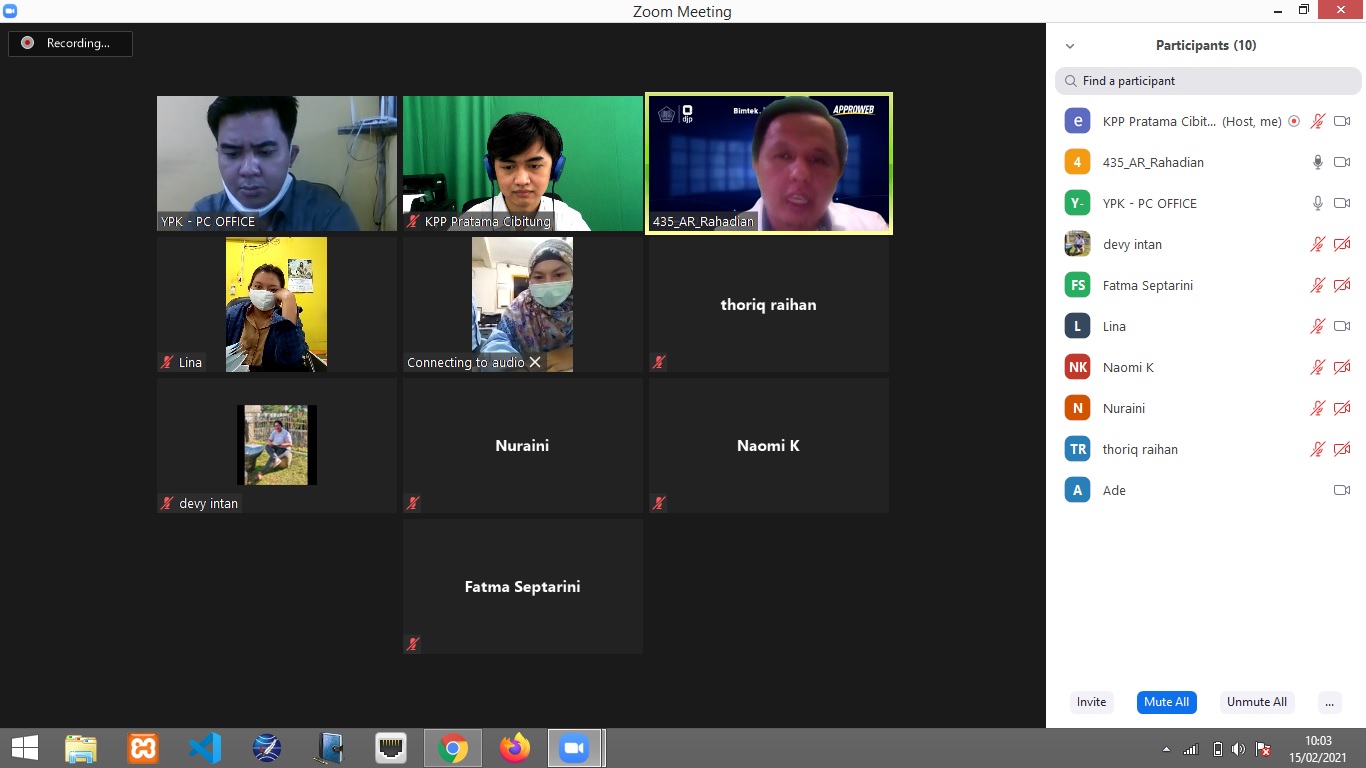Click the disabled camera icon for devy intan
1366x768 pixels.
(x=1342, y=244)
